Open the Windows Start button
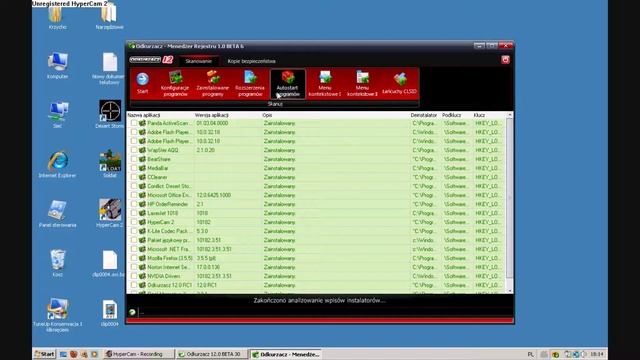The width and height of the screenshot is (640, 360). pos(44,354)
